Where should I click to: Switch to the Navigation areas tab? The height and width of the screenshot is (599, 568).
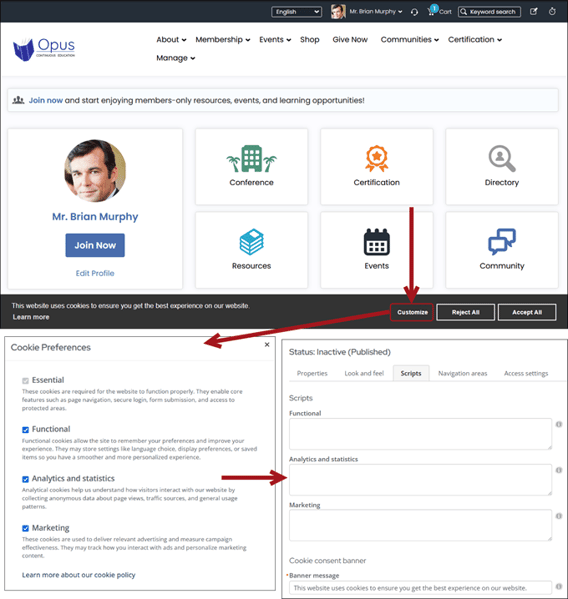pyautogui.click(x=463, y=373)
